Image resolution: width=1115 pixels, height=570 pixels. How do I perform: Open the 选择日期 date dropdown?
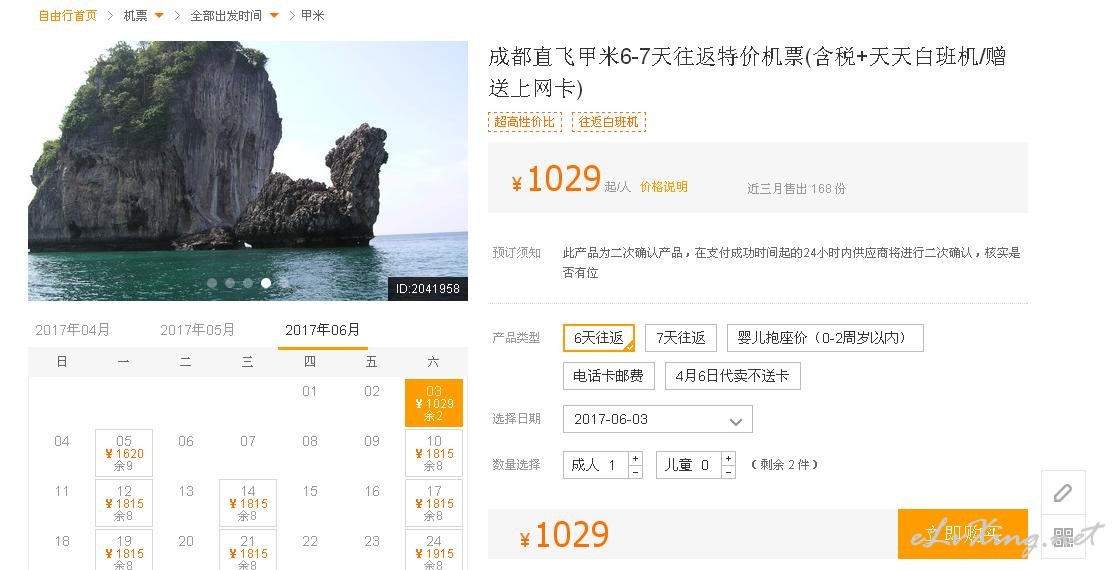point(657,419)
